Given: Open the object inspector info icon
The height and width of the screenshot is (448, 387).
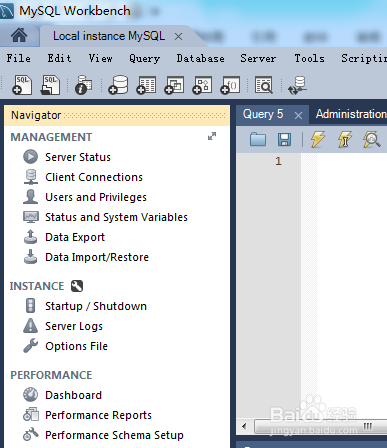Looking at the screenshot, I should coord(84,85).
